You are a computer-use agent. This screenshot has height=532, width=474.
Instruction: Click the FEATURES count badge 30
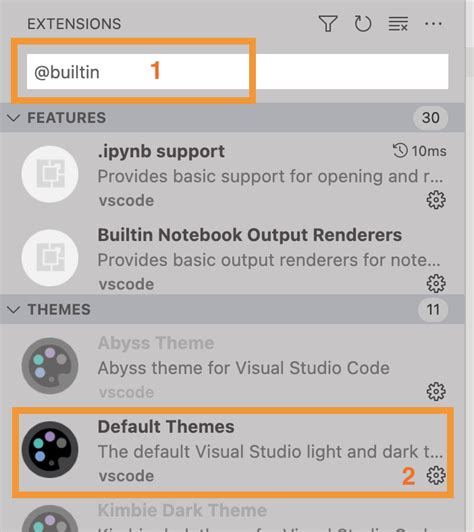[x=431, y=118]
